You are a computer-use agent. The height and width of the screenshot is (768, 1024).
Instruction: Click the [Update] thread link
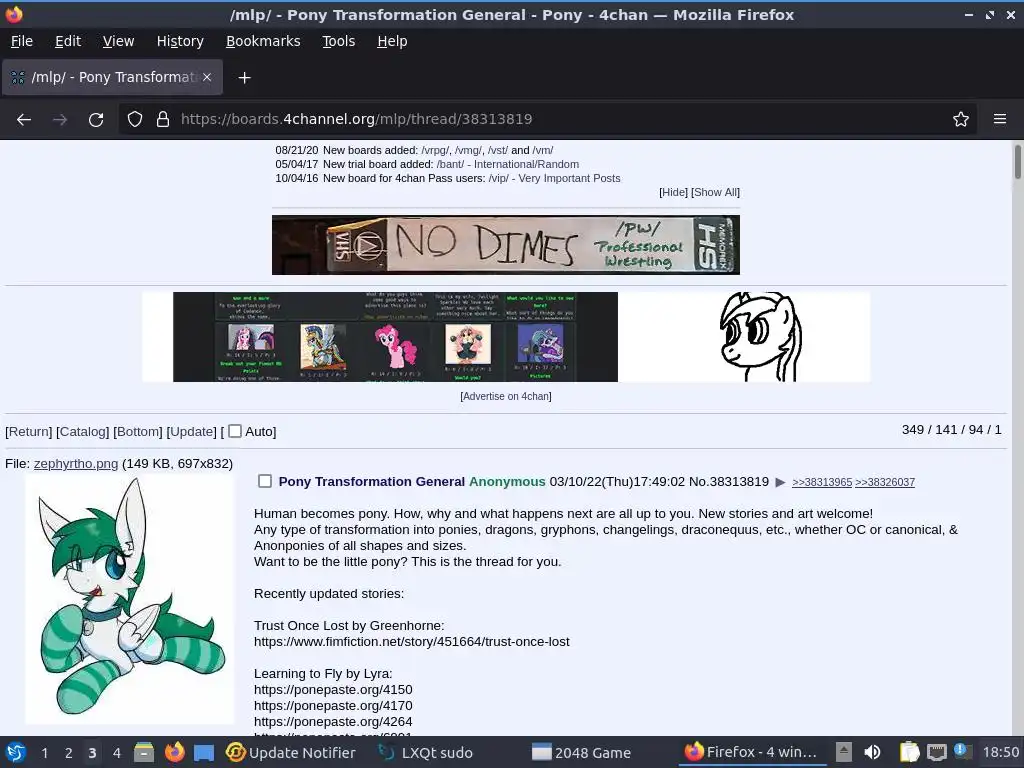[191, 432]
